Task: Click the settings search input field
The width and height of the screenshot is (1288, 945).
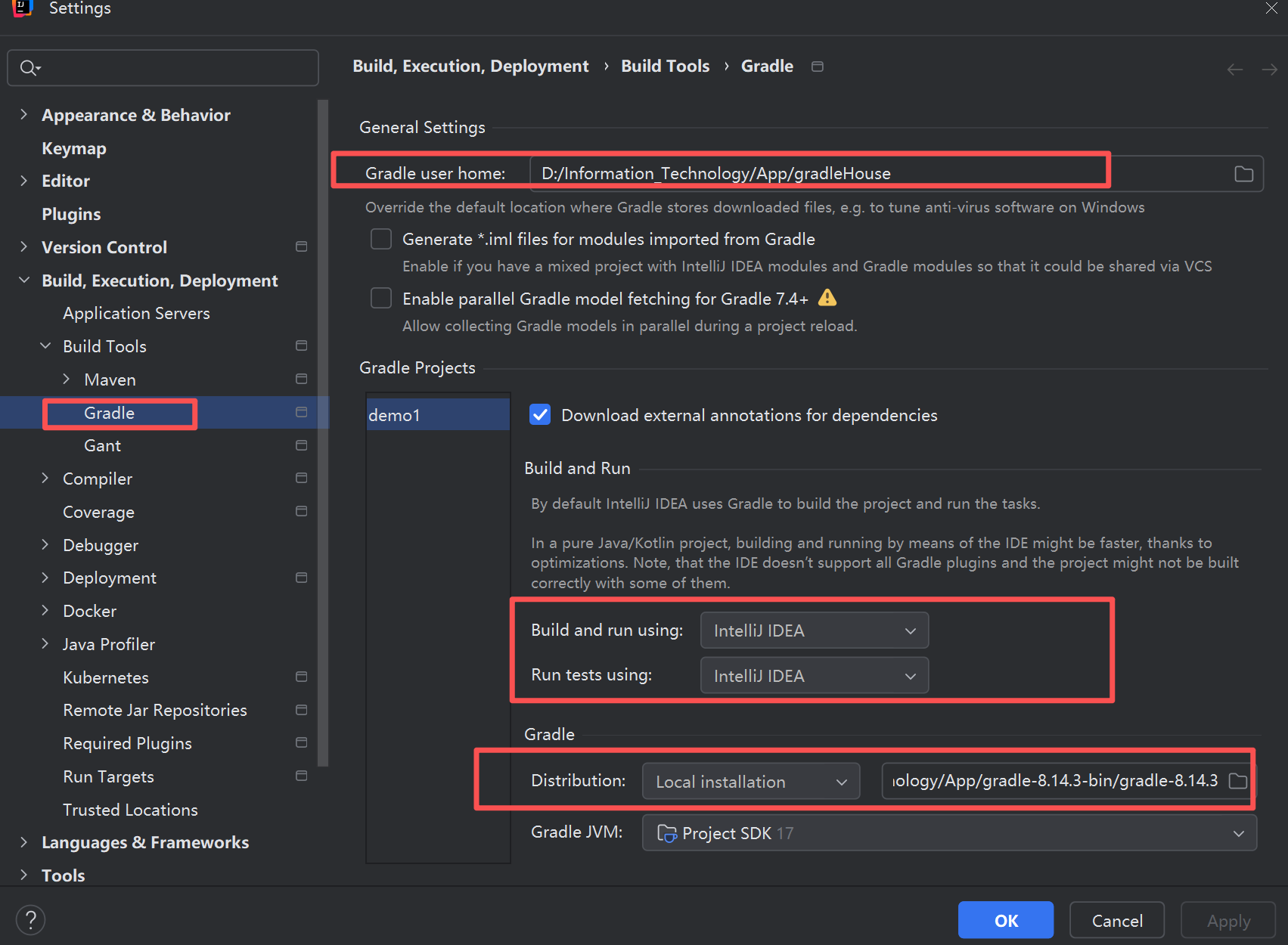Action: tap(163, 68)
